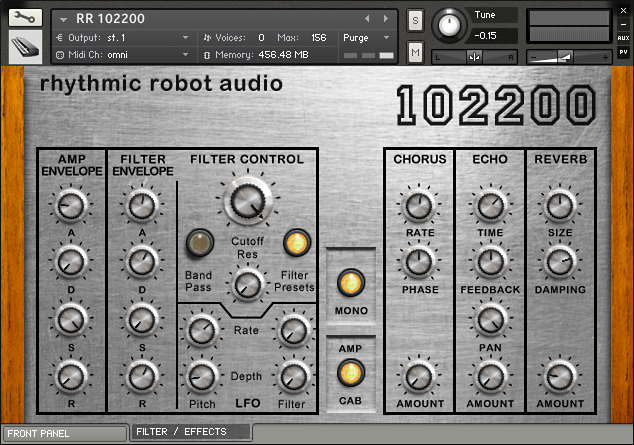
Task: Expand the Purge dropdown menu
Action: pyautogui.click(x=366, y=38)
